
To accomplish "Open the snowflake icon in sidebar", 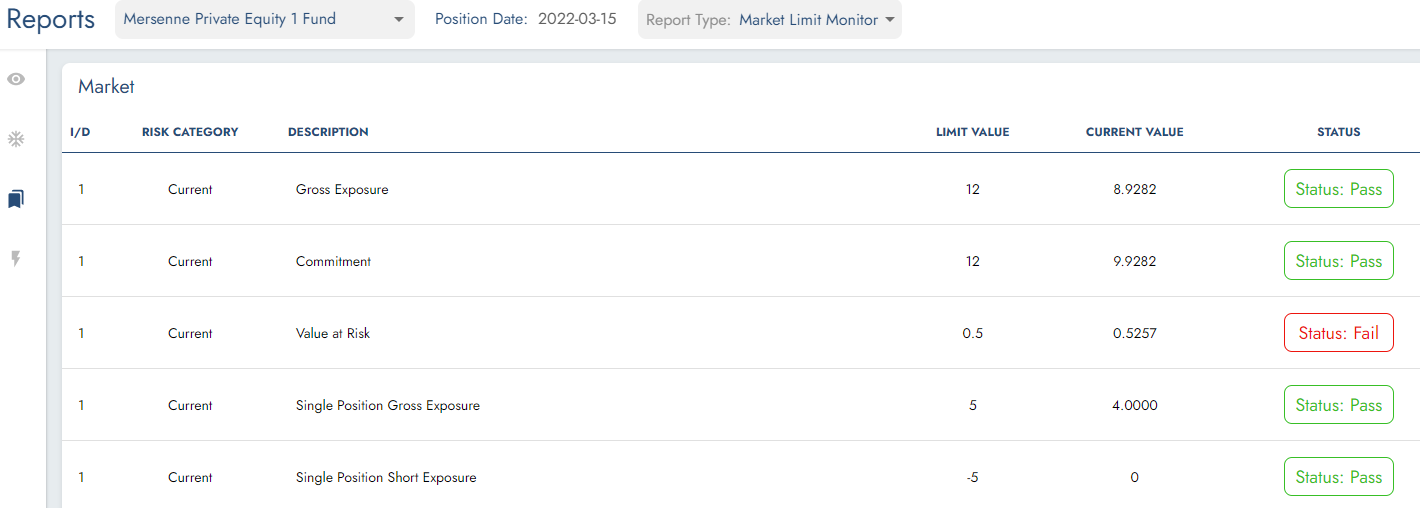I will click(x=16, y=139).
